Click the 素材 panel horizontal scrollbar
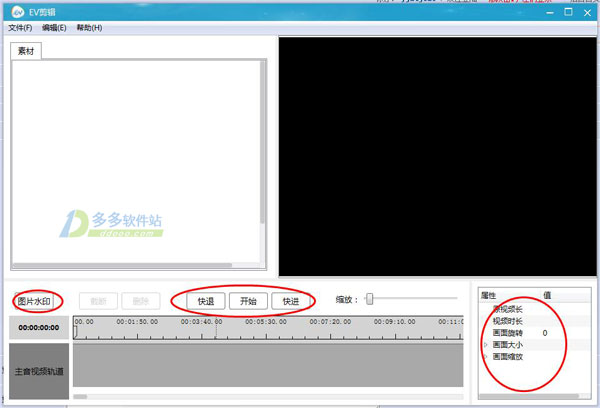Screen dimensions: 600x408 point(122,265)
